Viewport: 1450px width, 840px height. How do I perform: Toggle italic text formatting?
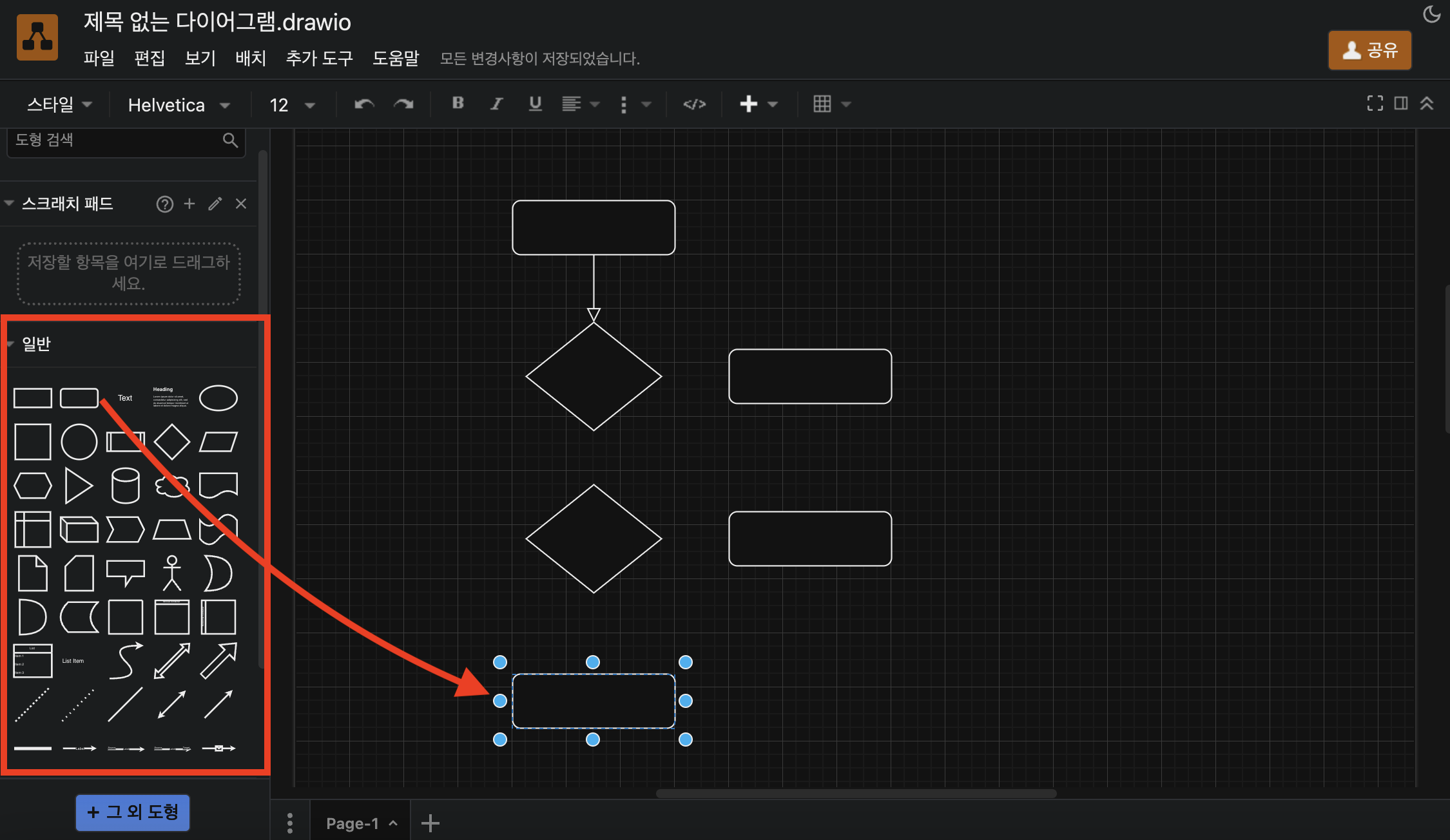(496, 104)
